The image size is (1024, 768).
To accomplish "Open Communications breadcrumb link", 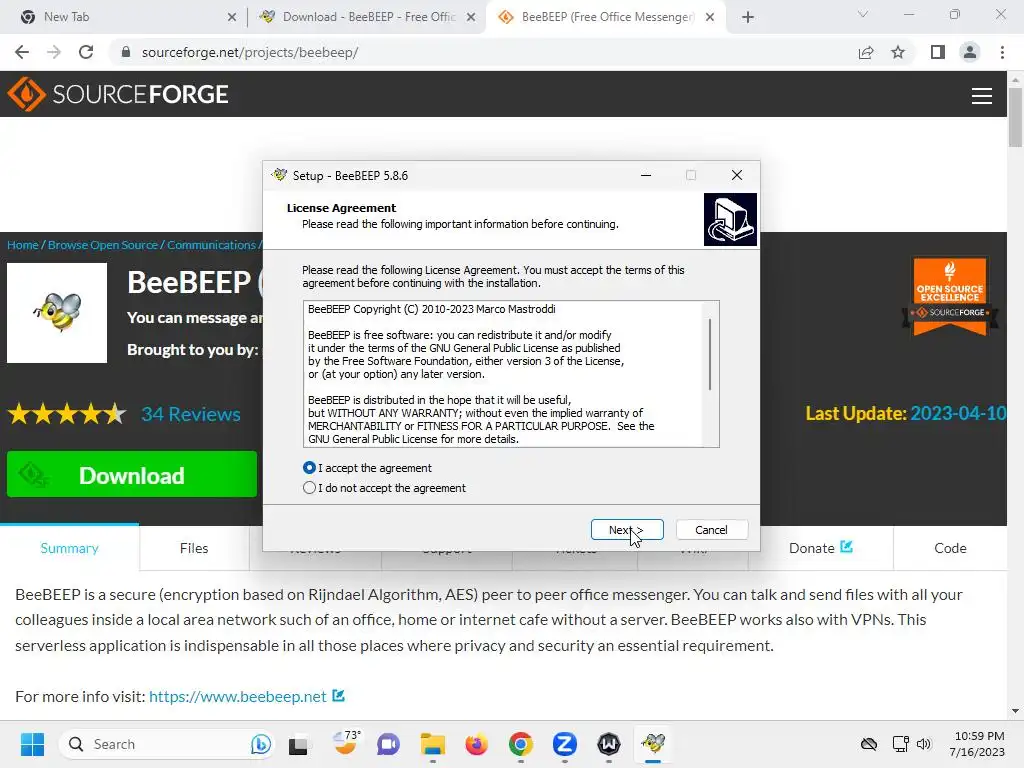I will pos(212,245).
